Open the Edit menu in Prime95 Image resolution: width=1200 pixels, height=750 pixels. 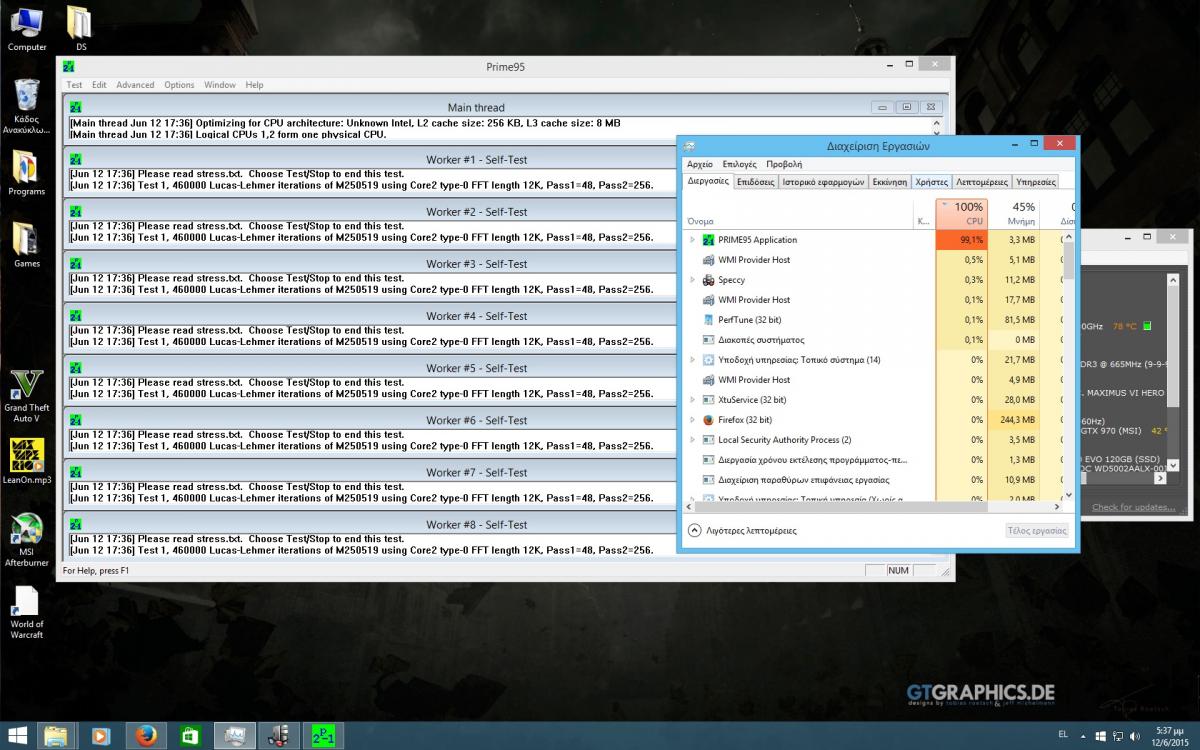(99, 85)
